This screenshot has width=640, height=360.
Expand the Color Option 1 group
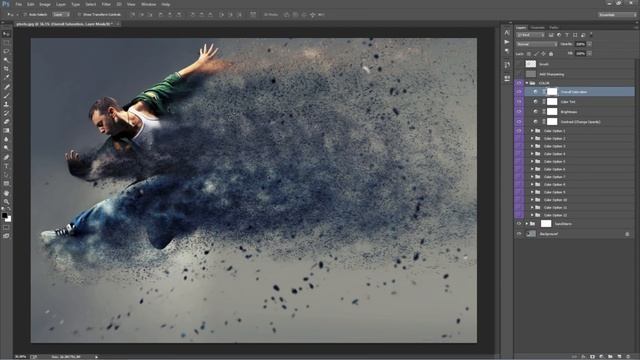532,131
